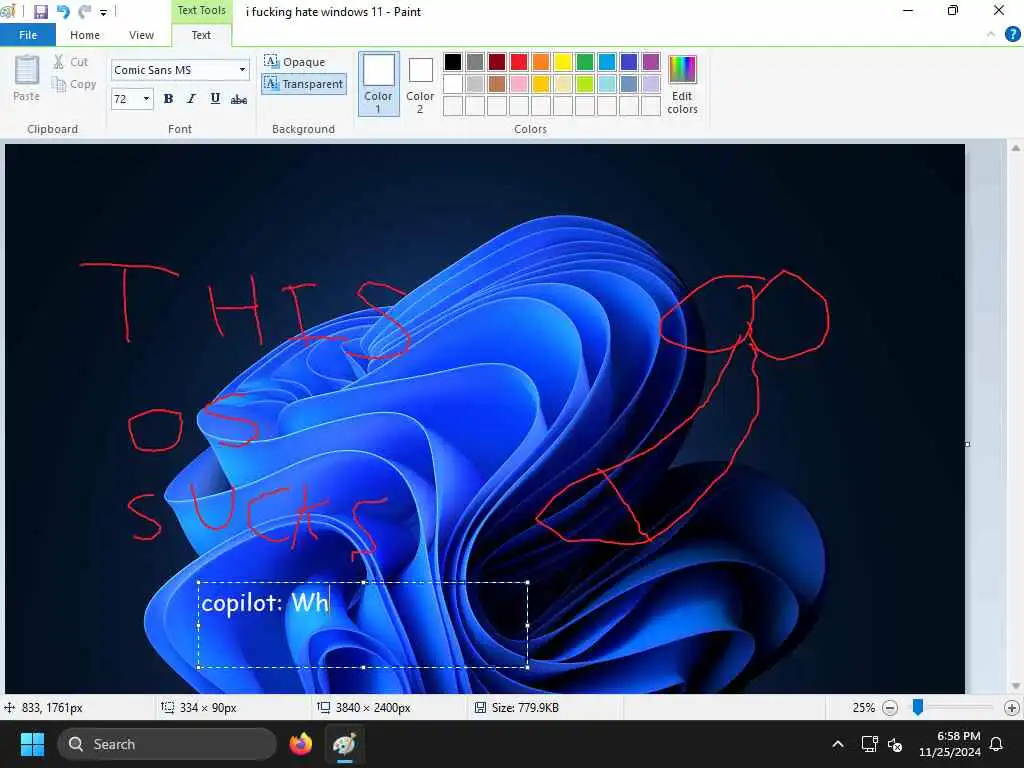The height and width of the screenshot is (768, 1024).
Task: Click the Save icon in quick access toolbar
Action: point(40,12)
